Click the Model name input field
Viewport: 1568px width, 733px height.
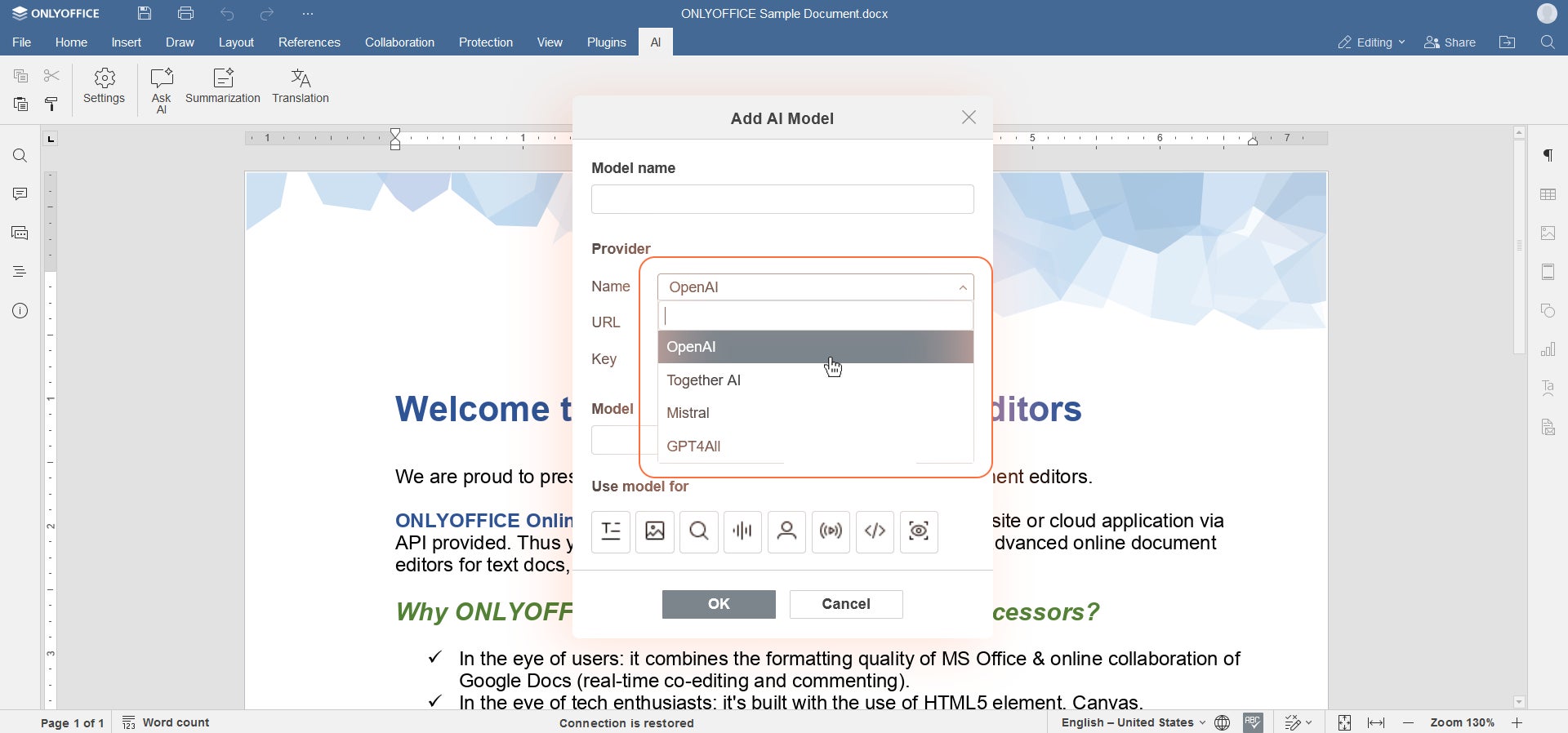[782, 199]
